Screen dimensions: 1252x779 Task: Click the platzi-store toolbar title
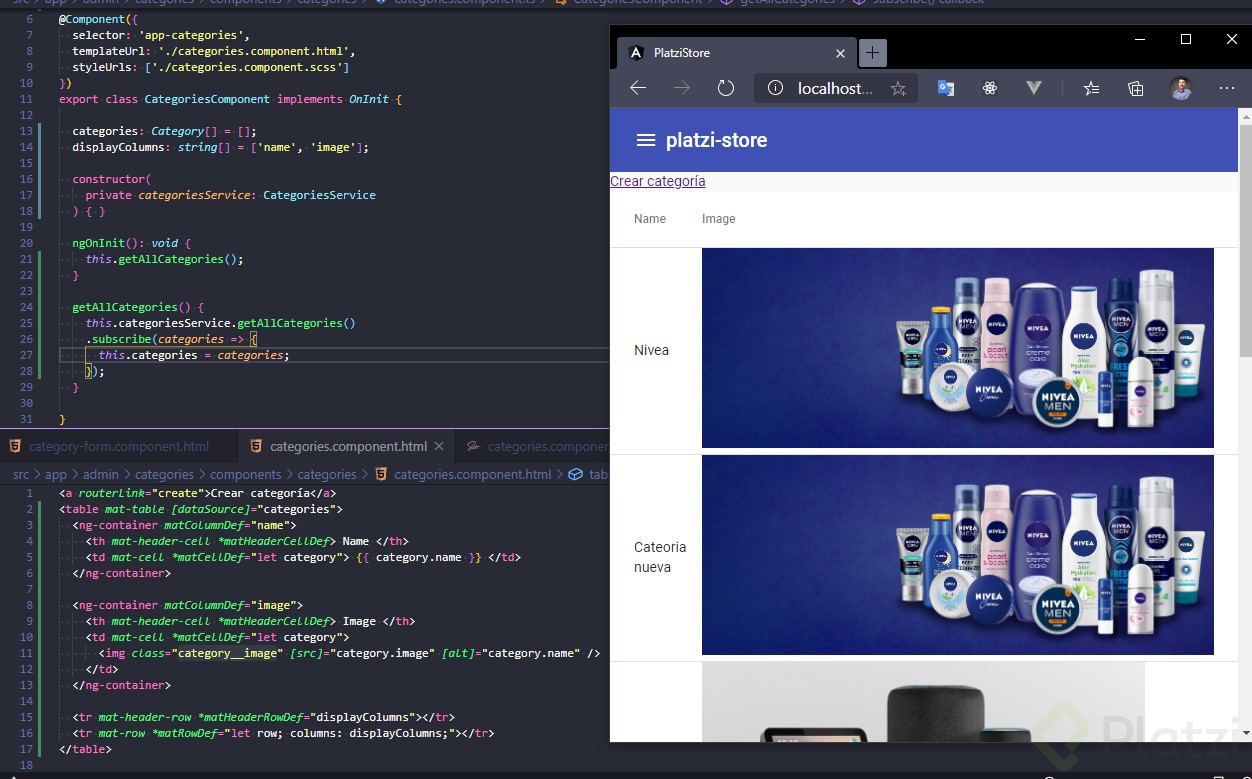point(716,141)
